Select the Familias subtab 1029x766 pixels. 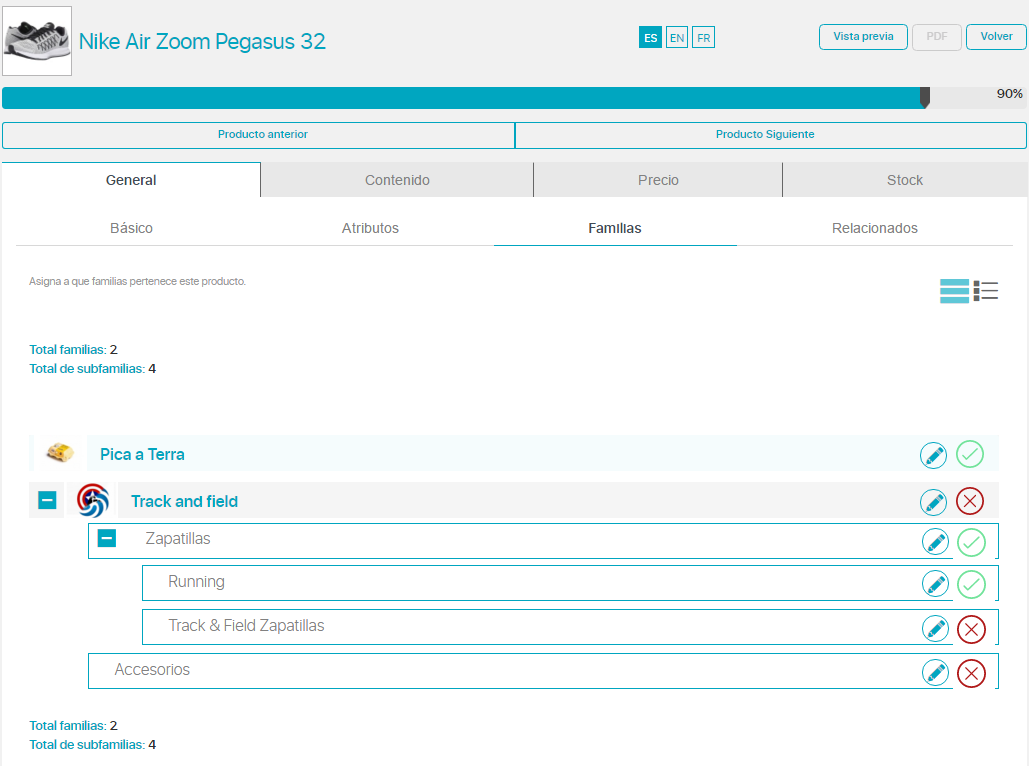(615, 228)
